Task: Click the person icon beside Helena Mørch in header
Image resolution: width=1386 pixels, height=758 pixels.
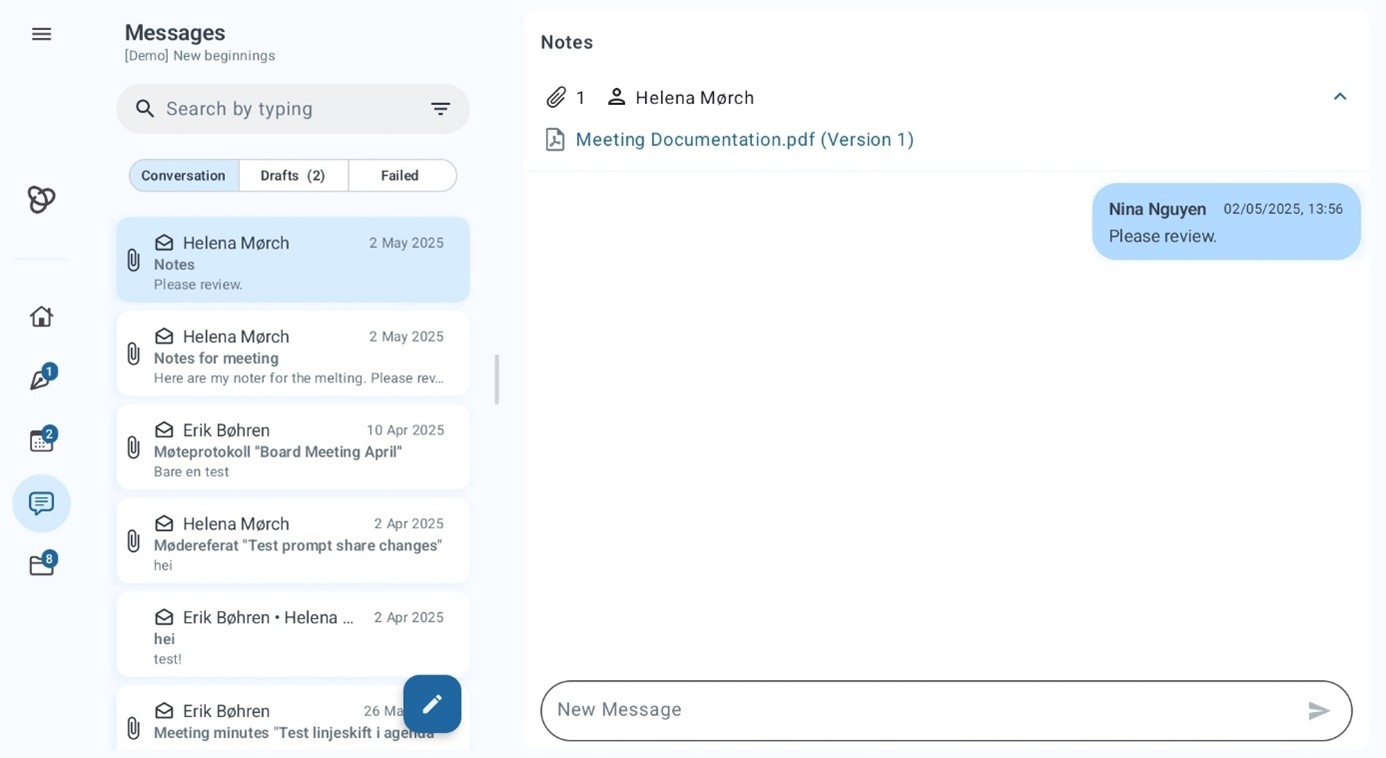Action: coord(617,97)
